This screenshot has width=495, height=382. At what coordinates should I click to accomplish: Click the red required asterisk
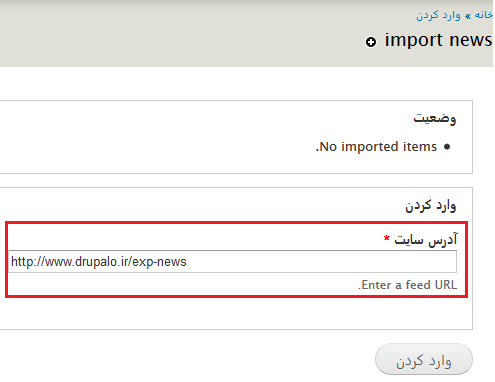387,239
